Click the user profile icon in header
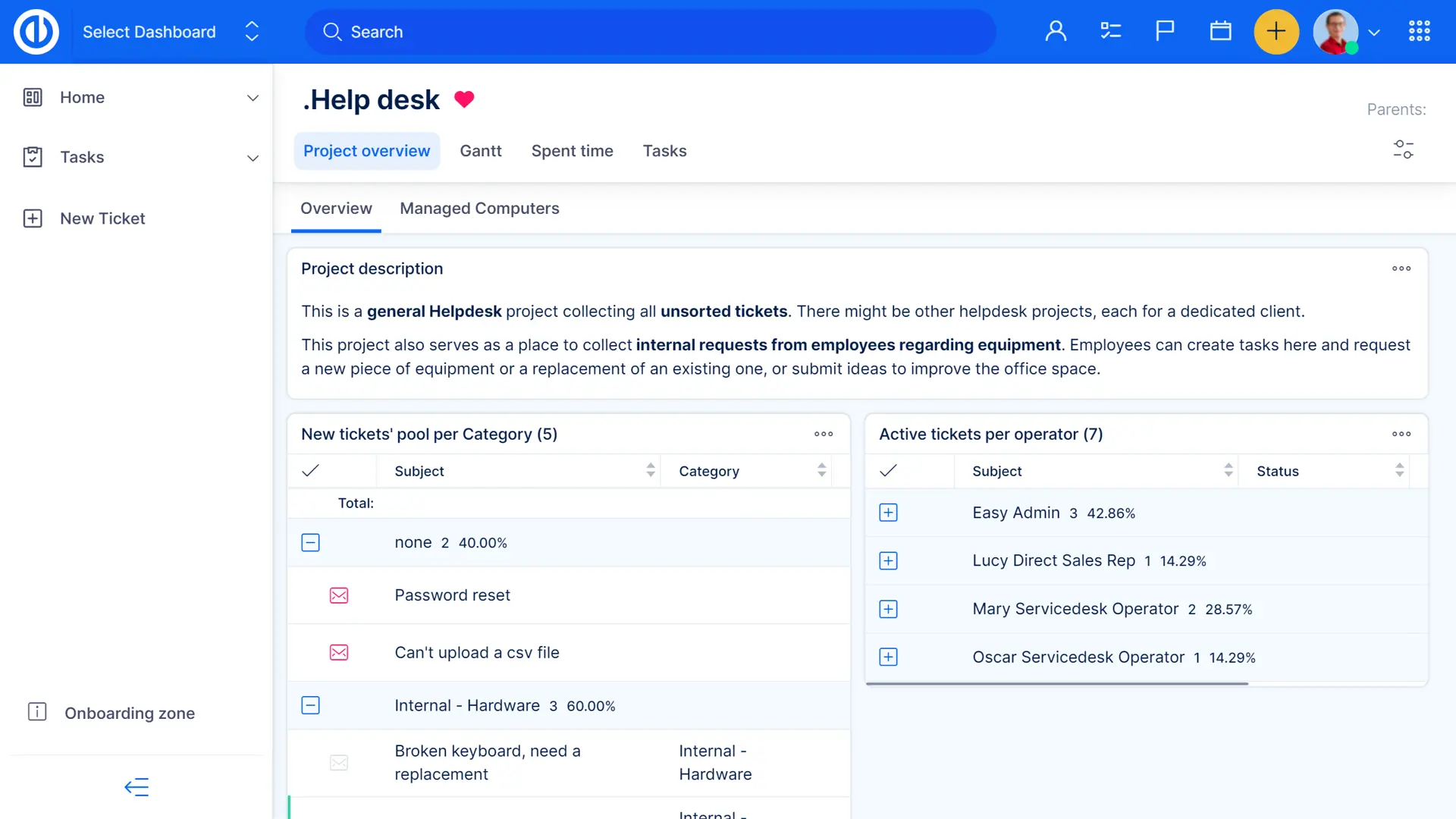This screenshot has height=819, width=1456. tap(1056, 31)
